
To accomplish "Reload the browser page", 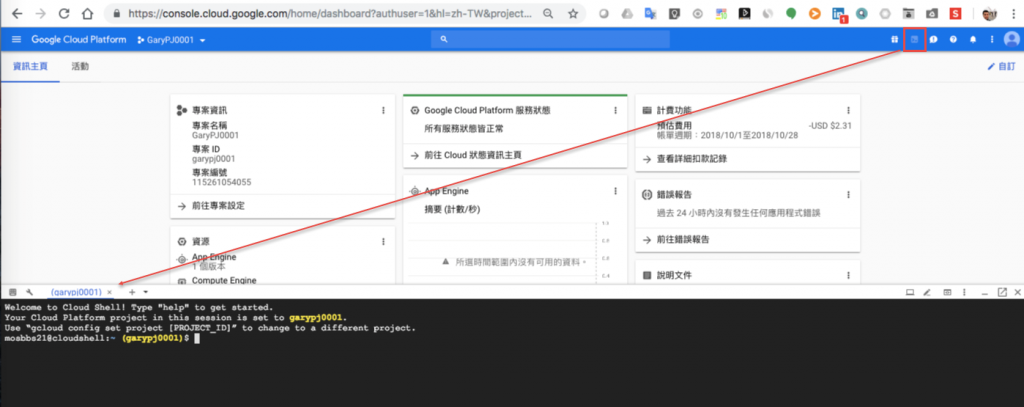I will coord(64,13).
